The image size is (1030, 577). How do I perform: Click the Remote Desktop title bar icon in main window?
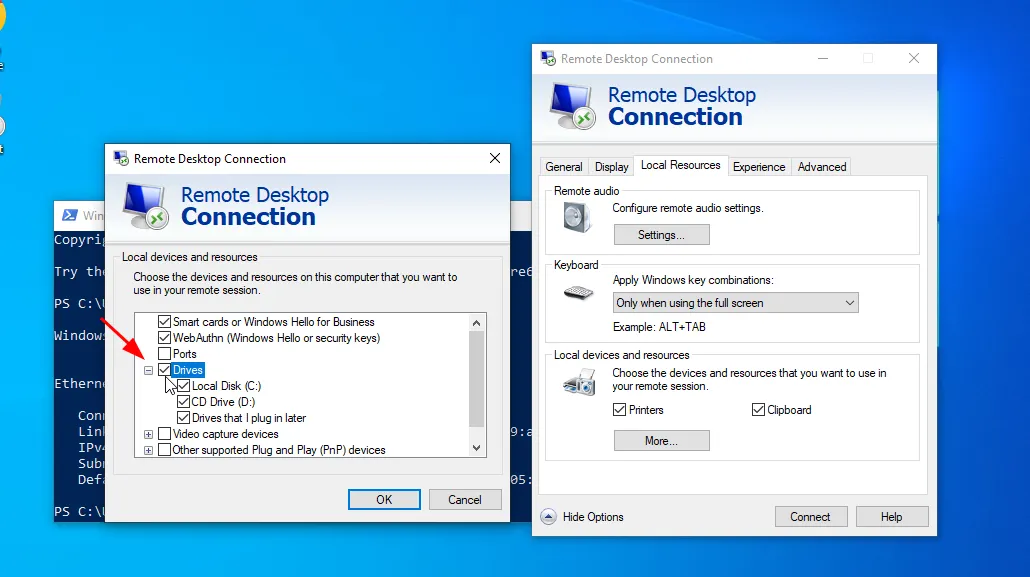click(548, 59)
